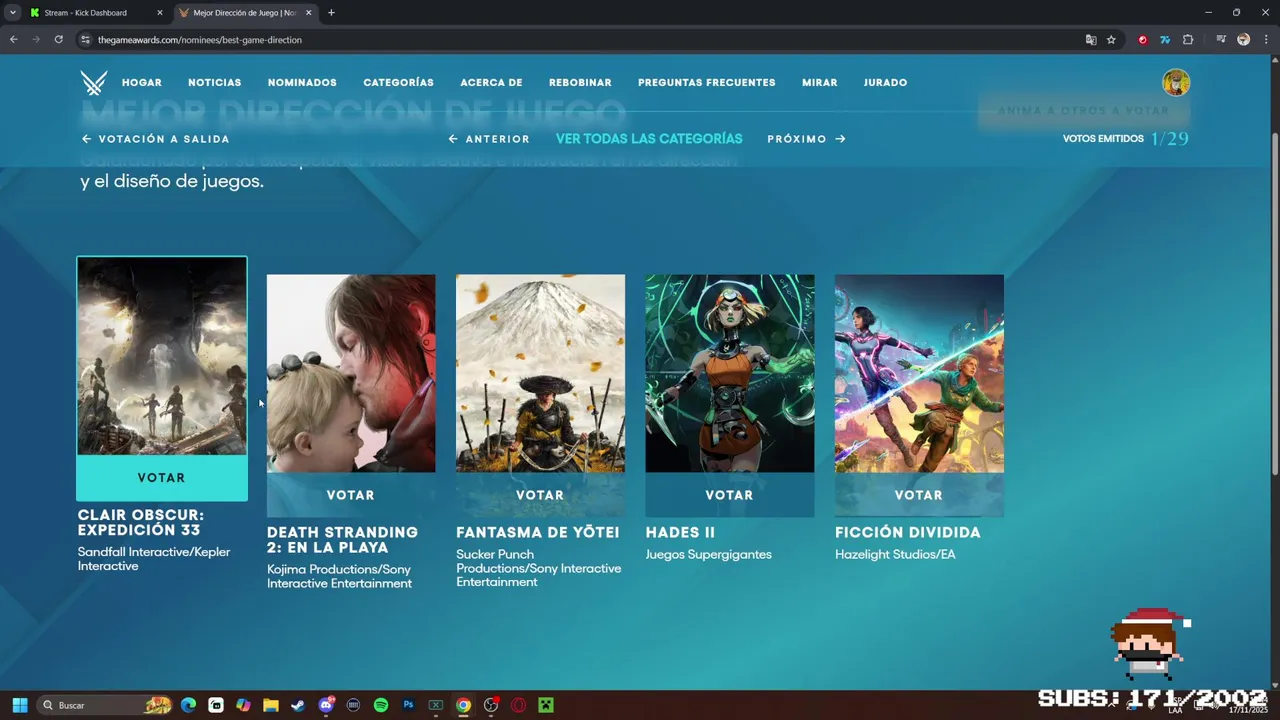This screenshot has height=720, width=1280.
Task: Open File Explorer from the taskbar
Action: pos(270,705)
